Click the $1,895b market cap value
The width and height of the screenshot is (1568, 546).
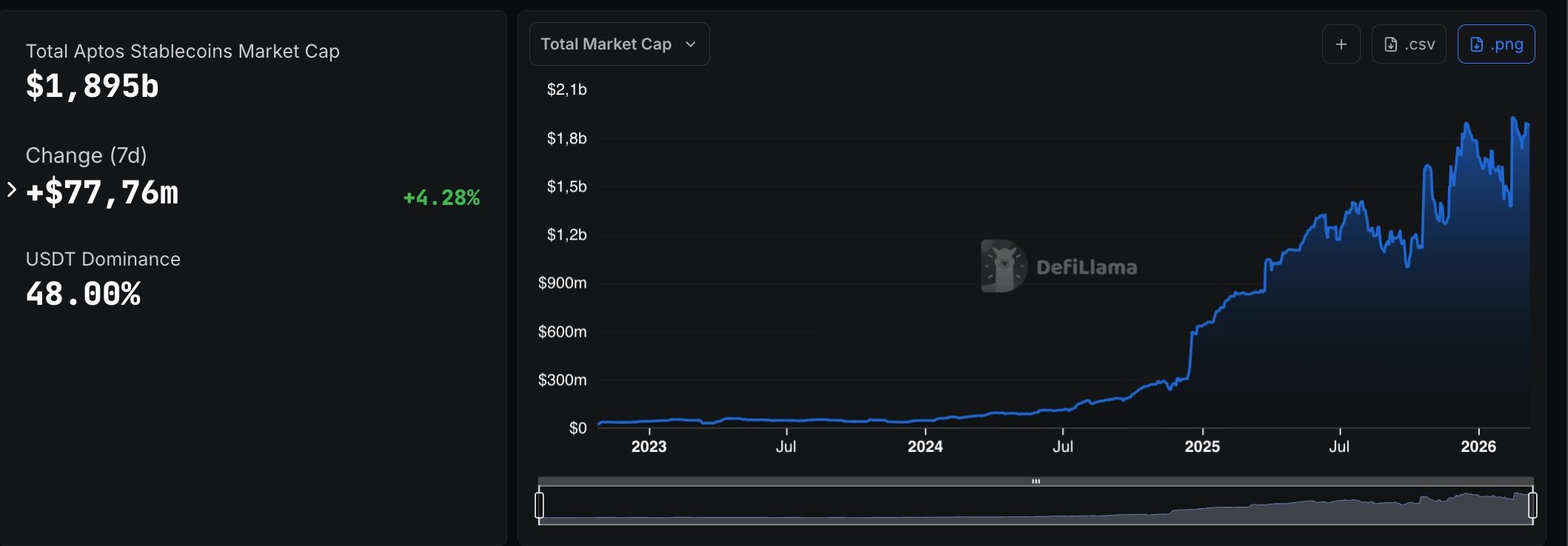click(93, 86)
